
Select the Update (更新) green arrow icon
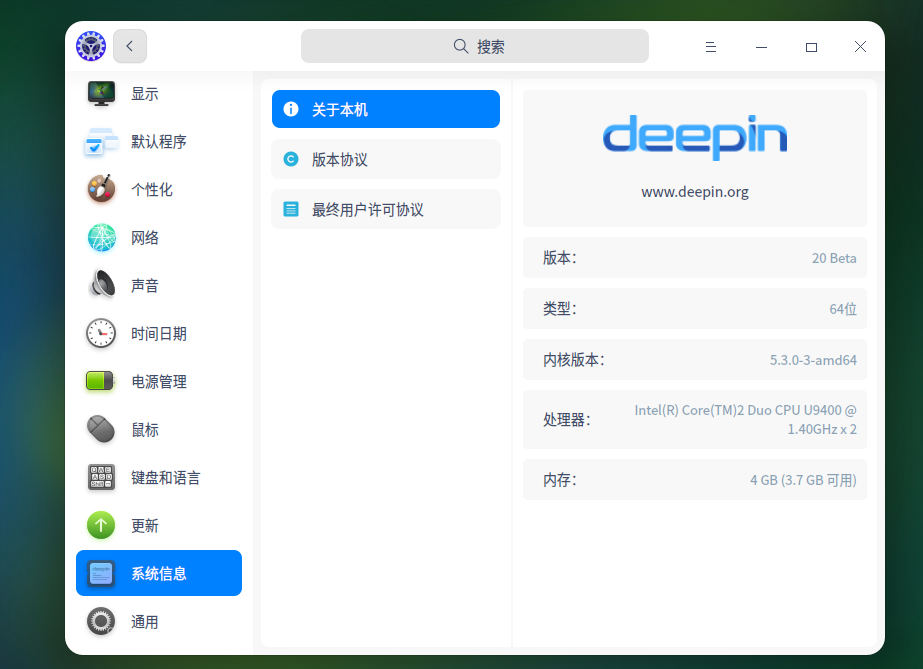101,525
